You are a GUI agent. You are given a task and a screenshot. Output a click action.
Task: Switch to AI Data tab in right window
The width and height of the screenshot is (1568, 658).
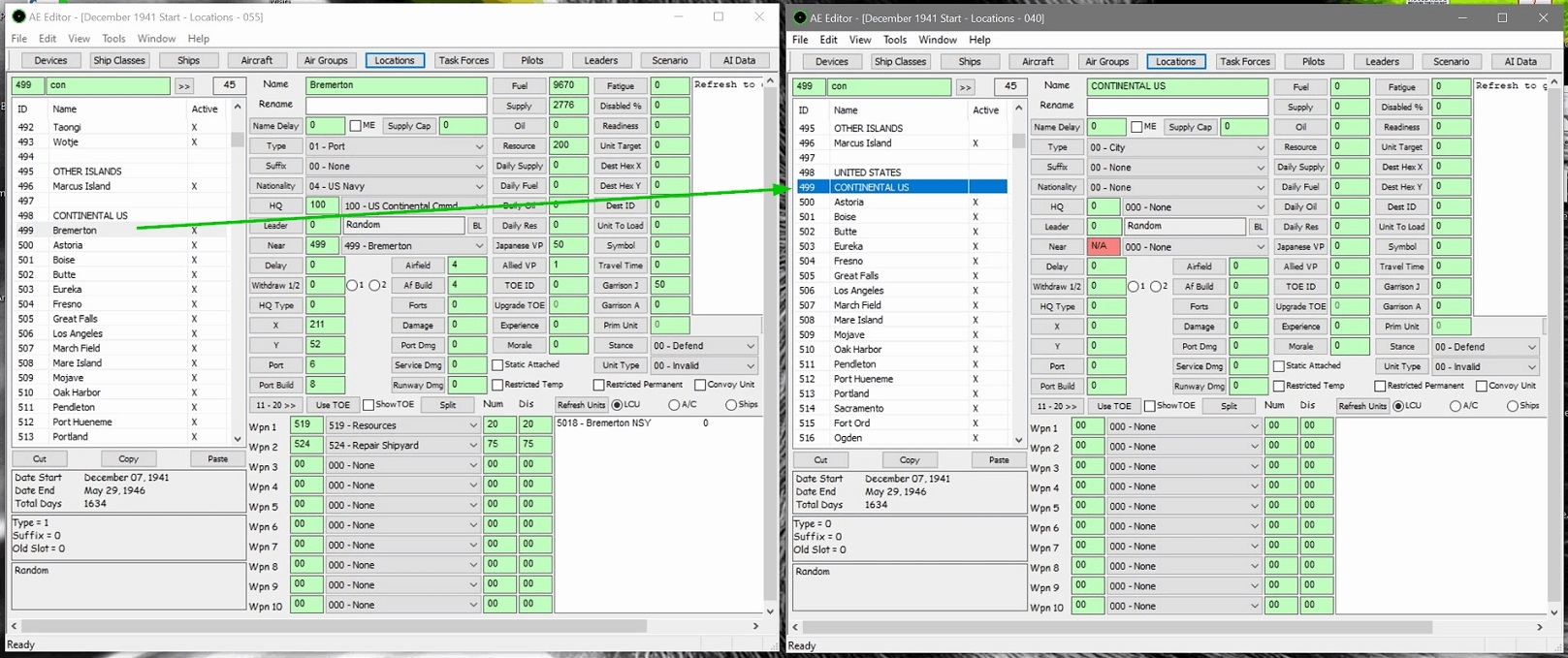1520,61
